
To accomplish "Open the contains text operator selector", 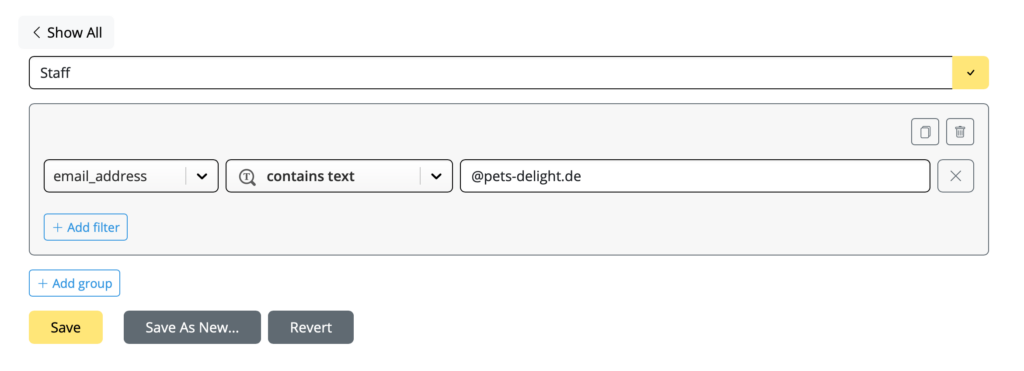I will (x=339, y=176).
